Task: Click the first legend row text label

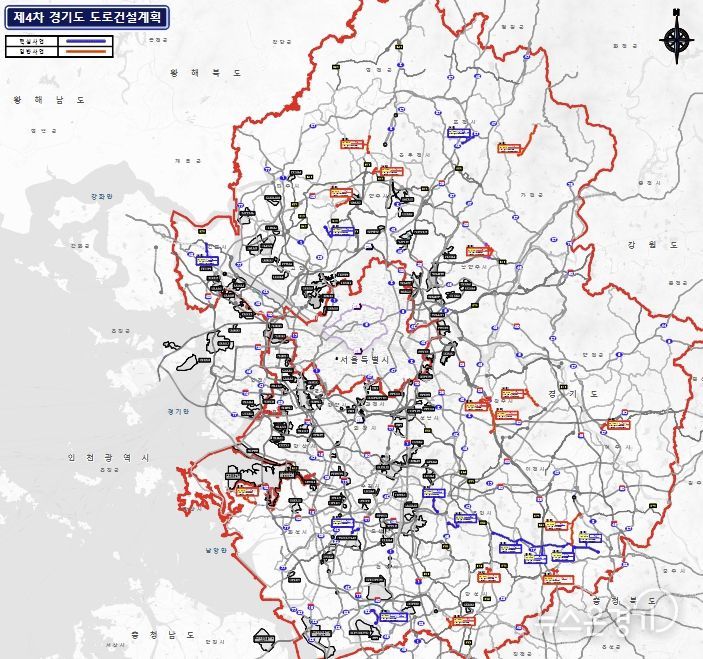Action: [31, 41]
